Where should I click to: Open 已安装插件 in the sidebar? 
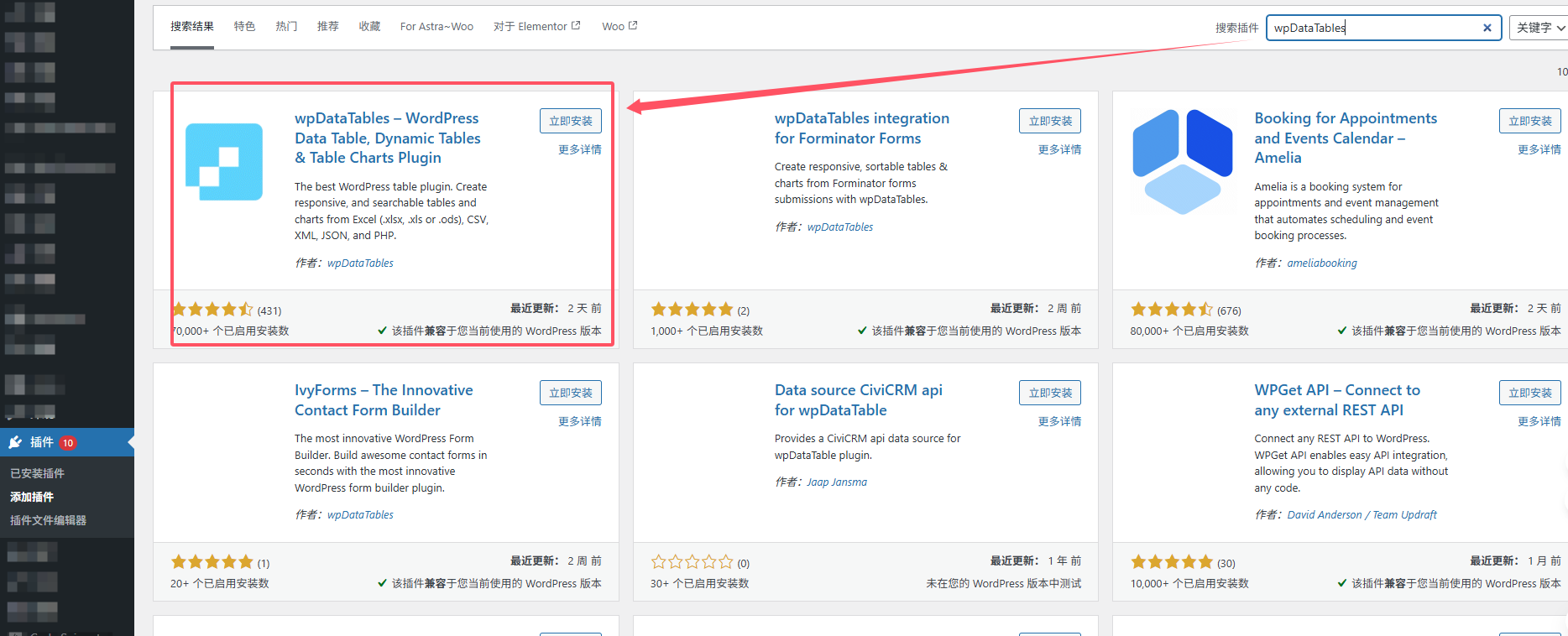pos(37,473)
